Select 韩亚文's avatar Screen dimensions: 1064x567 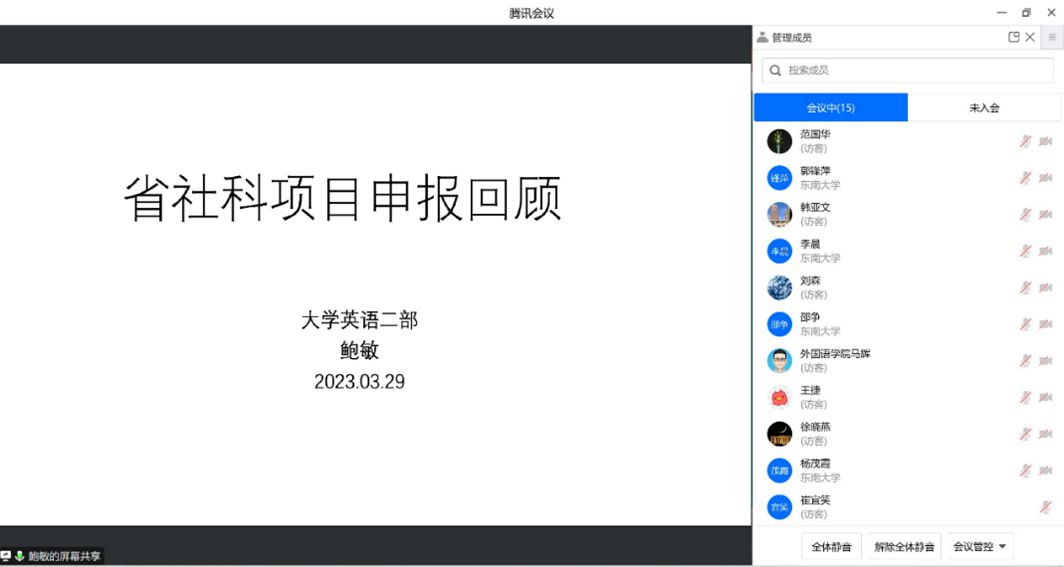click(x=780, y=214)
